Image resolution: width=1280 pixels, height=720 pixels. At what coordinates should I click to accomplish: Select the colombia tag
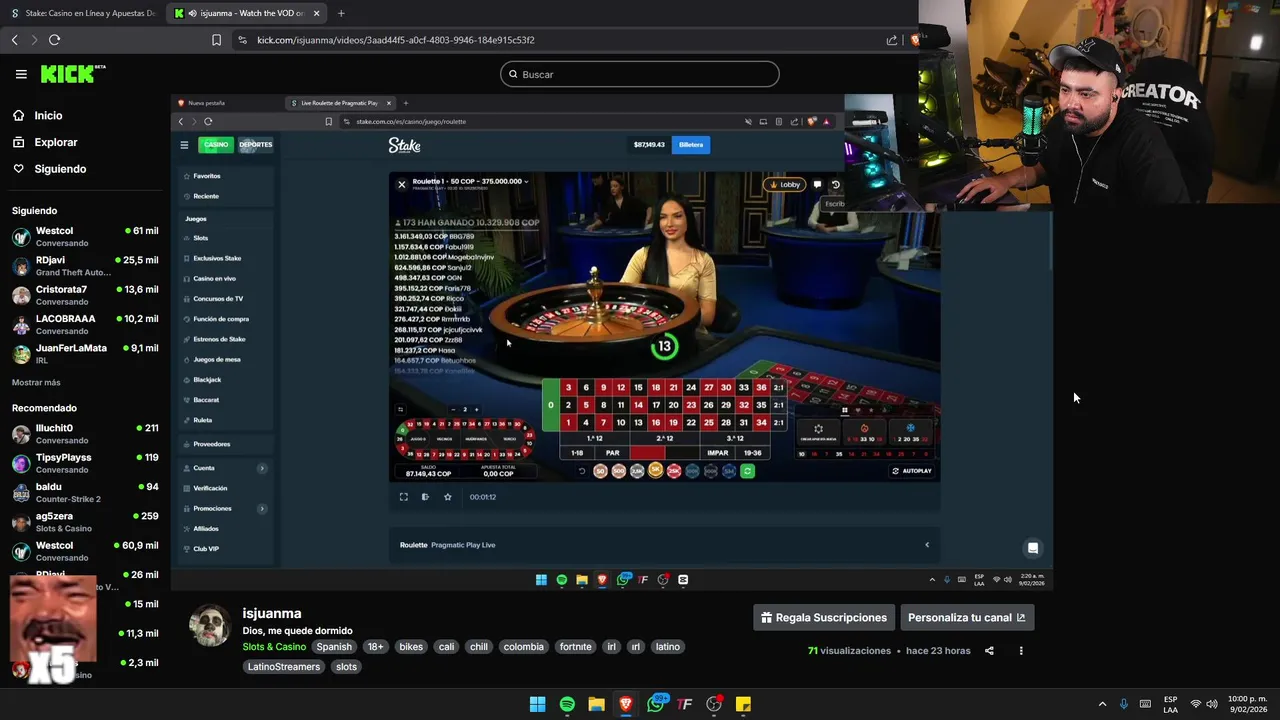pos(523,647)
